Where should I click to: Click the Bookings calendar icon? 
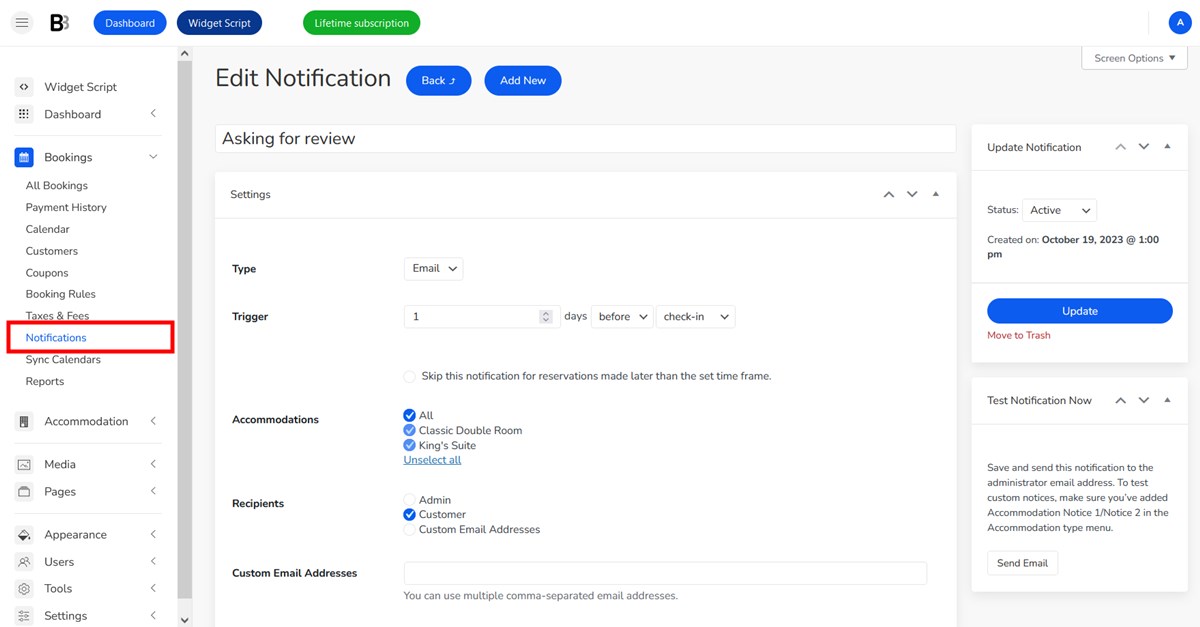click(x=24, y=157)
